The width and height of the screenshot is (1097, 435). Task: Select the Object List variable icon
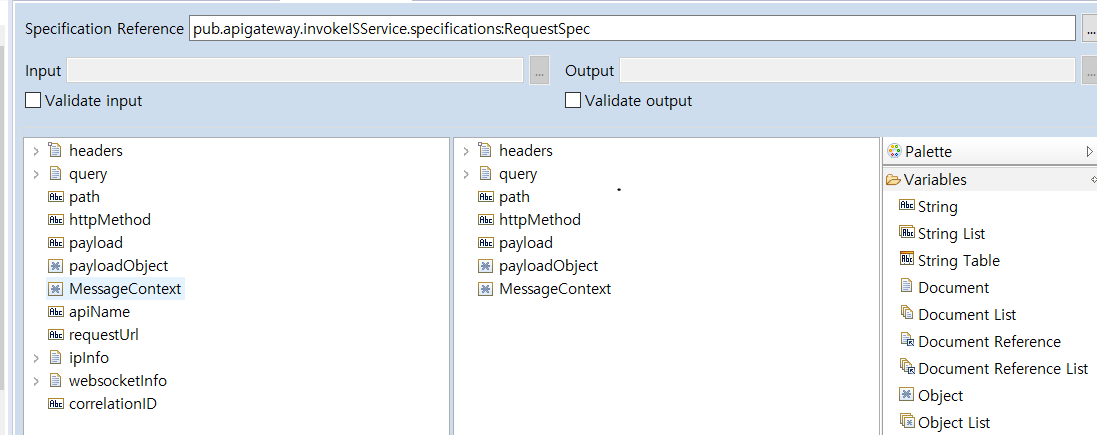[907, 422]
